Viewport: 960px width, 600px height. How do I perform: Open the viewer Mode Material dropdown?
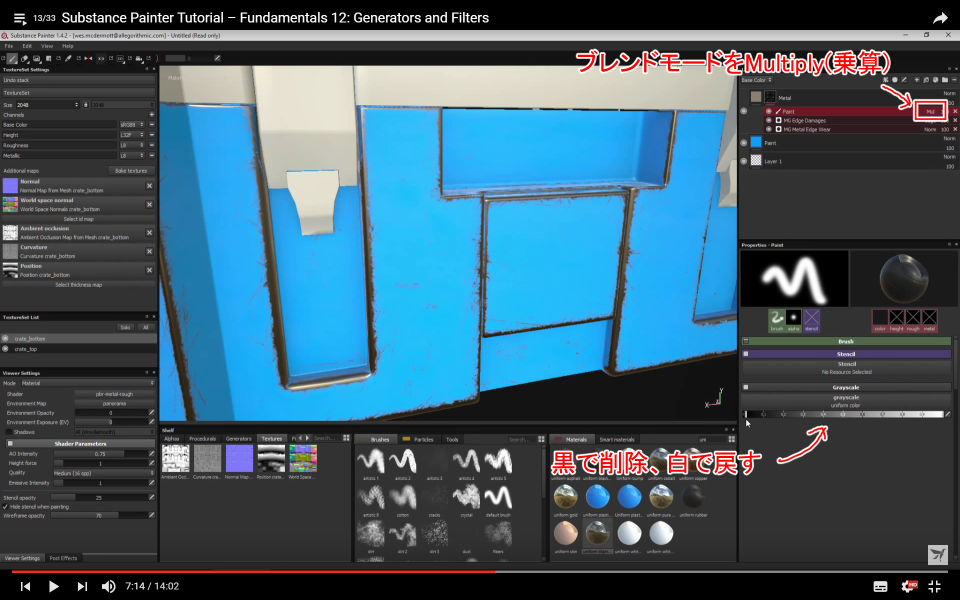[x=88, y=383]
